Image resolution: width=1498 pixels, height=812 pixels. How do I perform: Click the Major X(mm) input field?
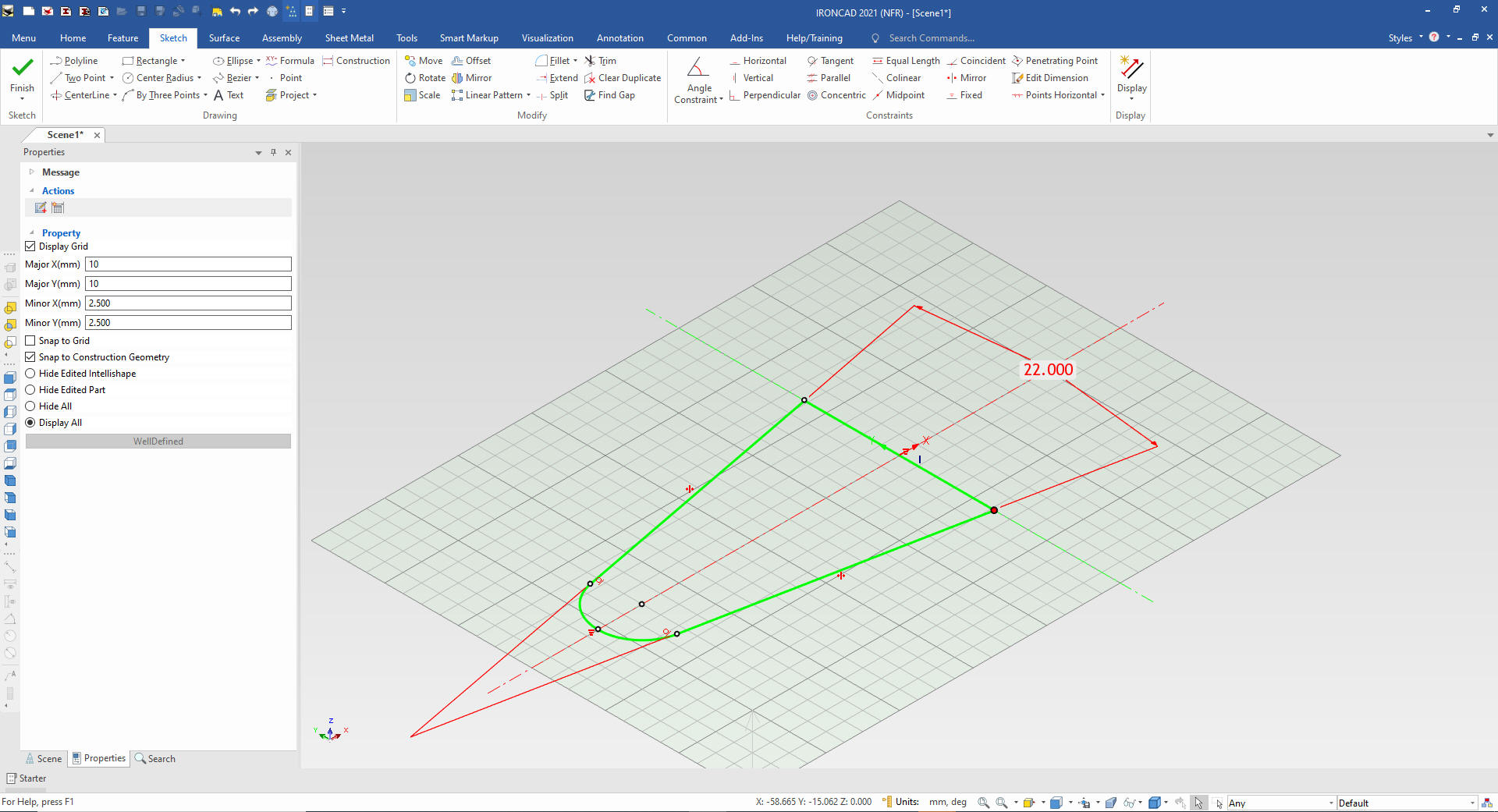point(188,264)
